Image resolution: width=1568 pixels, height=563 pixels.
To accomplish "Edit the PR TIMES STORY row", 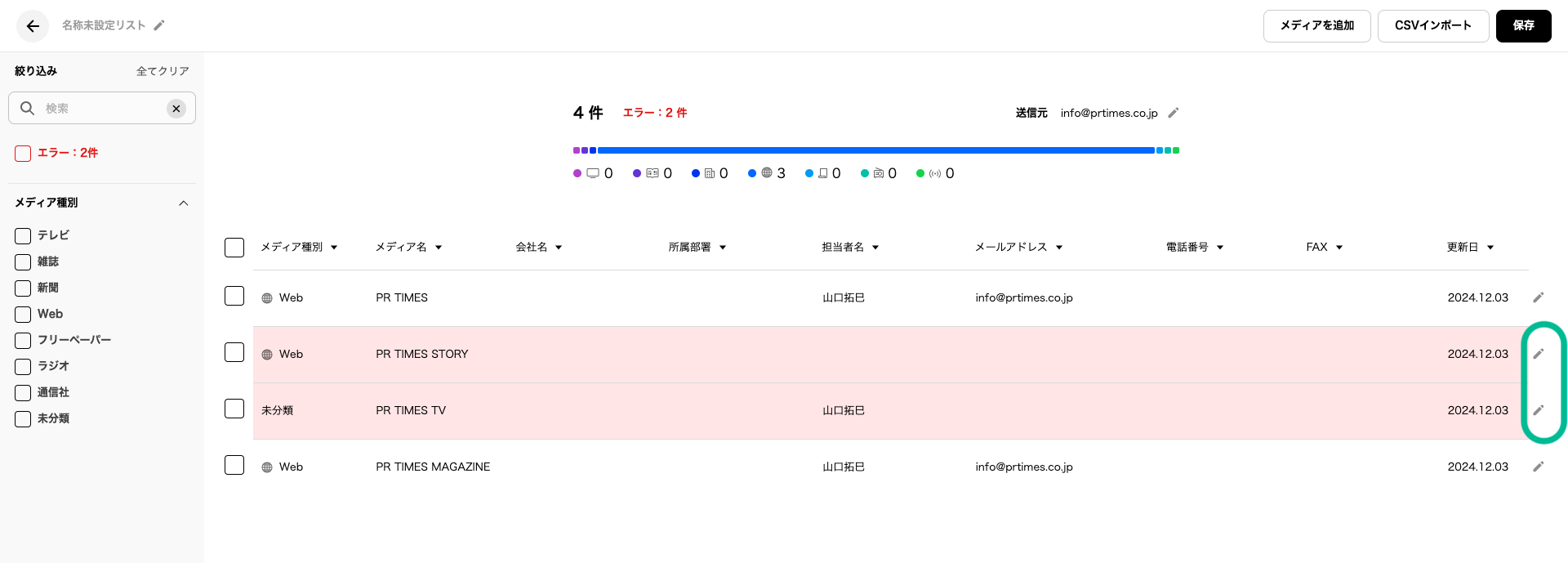I will (1538, 354).
